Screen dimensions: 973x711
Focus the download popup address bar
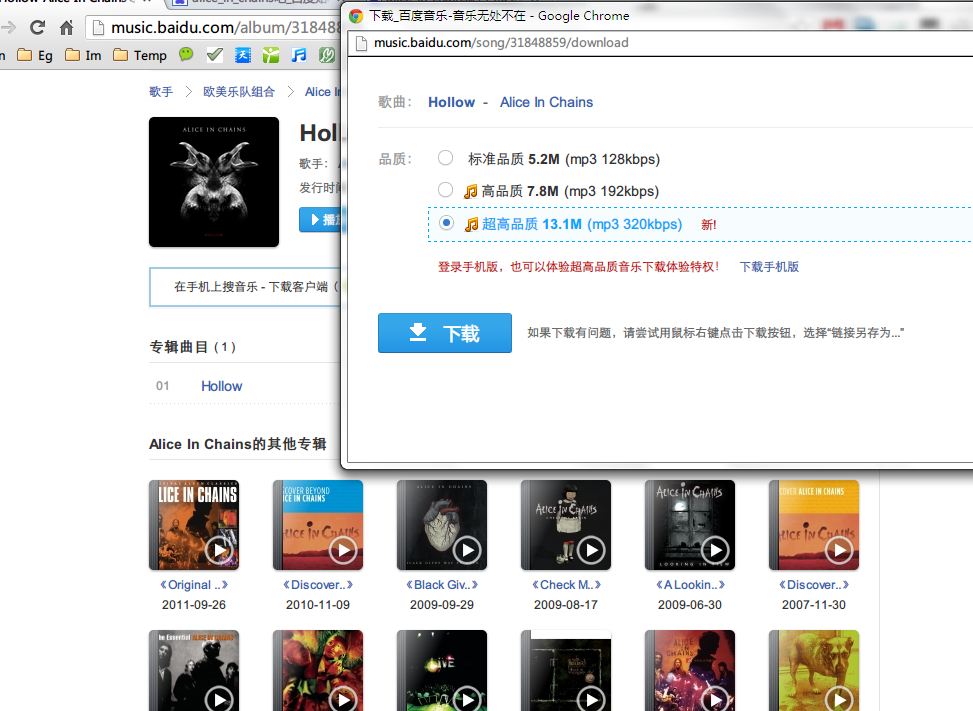click(x=661, y=43)
